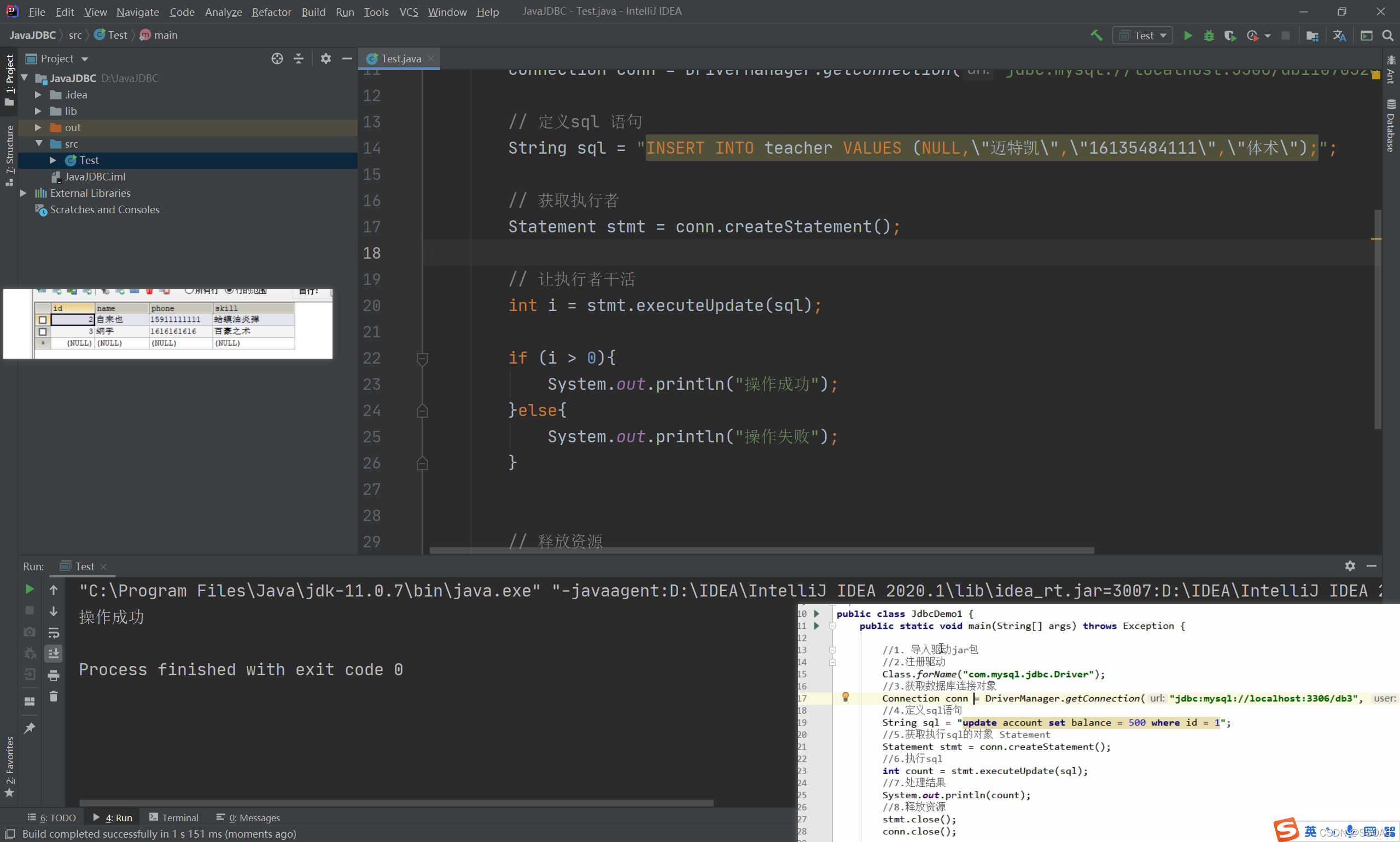Click the Select Opened File locate icon
Viewport: 1400px width, 842px height.
[x=277, y=59]
